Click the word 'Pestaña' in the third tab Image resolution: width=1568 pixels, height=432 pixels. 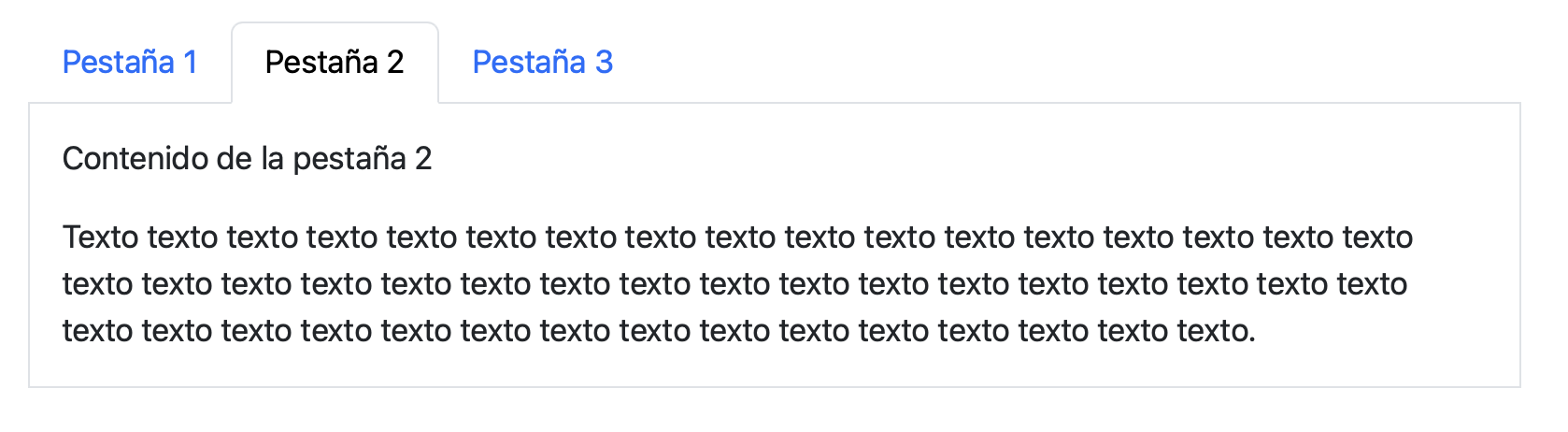coord(529,63)
